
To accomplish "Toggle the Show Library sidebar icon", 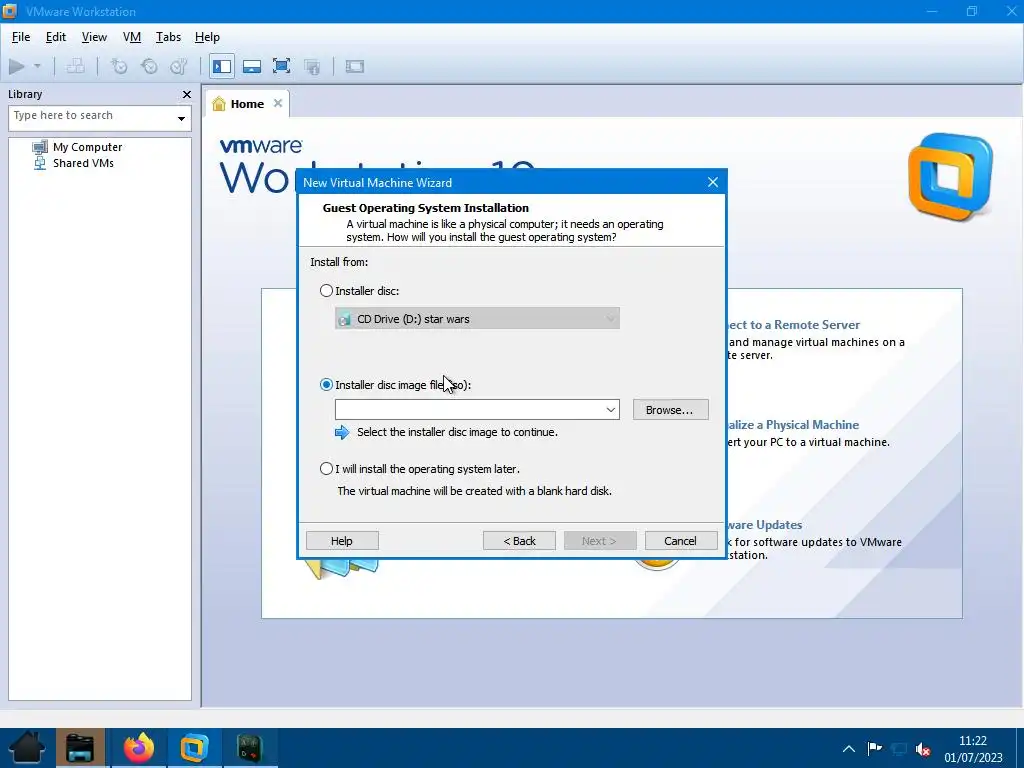I will point(222,66).
